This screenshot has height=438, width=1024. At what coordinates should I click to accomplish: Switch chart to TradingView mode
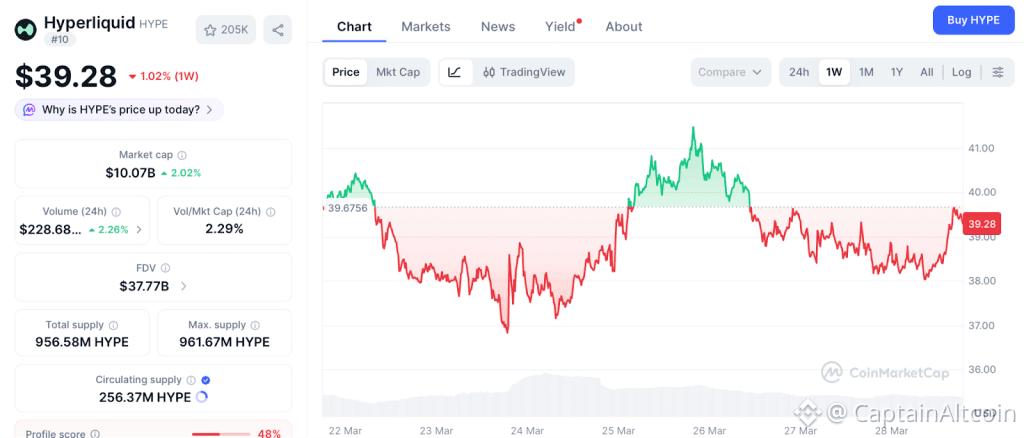(x=523, y=72)
